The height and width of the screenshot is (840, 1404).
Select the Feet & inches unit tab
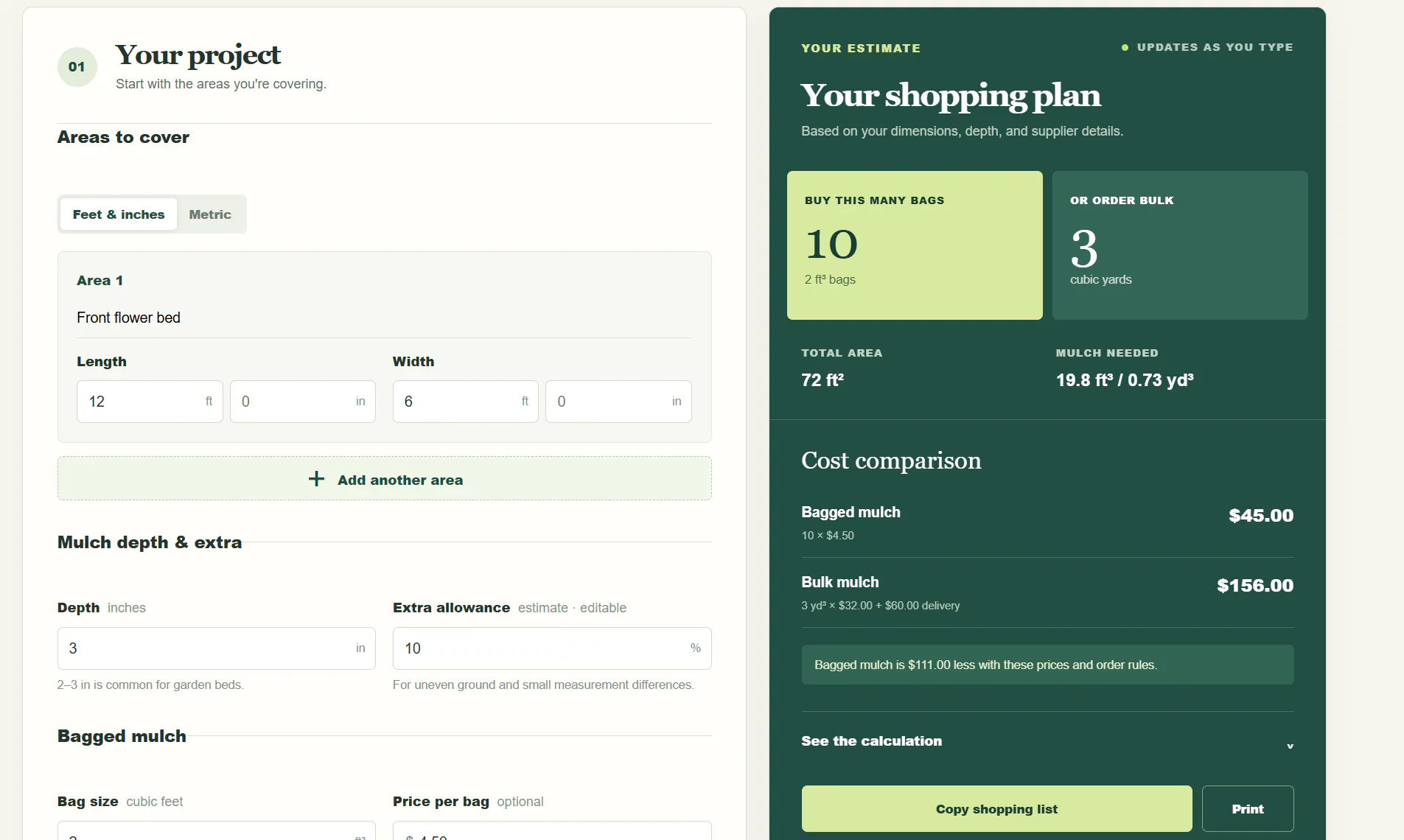119,214
